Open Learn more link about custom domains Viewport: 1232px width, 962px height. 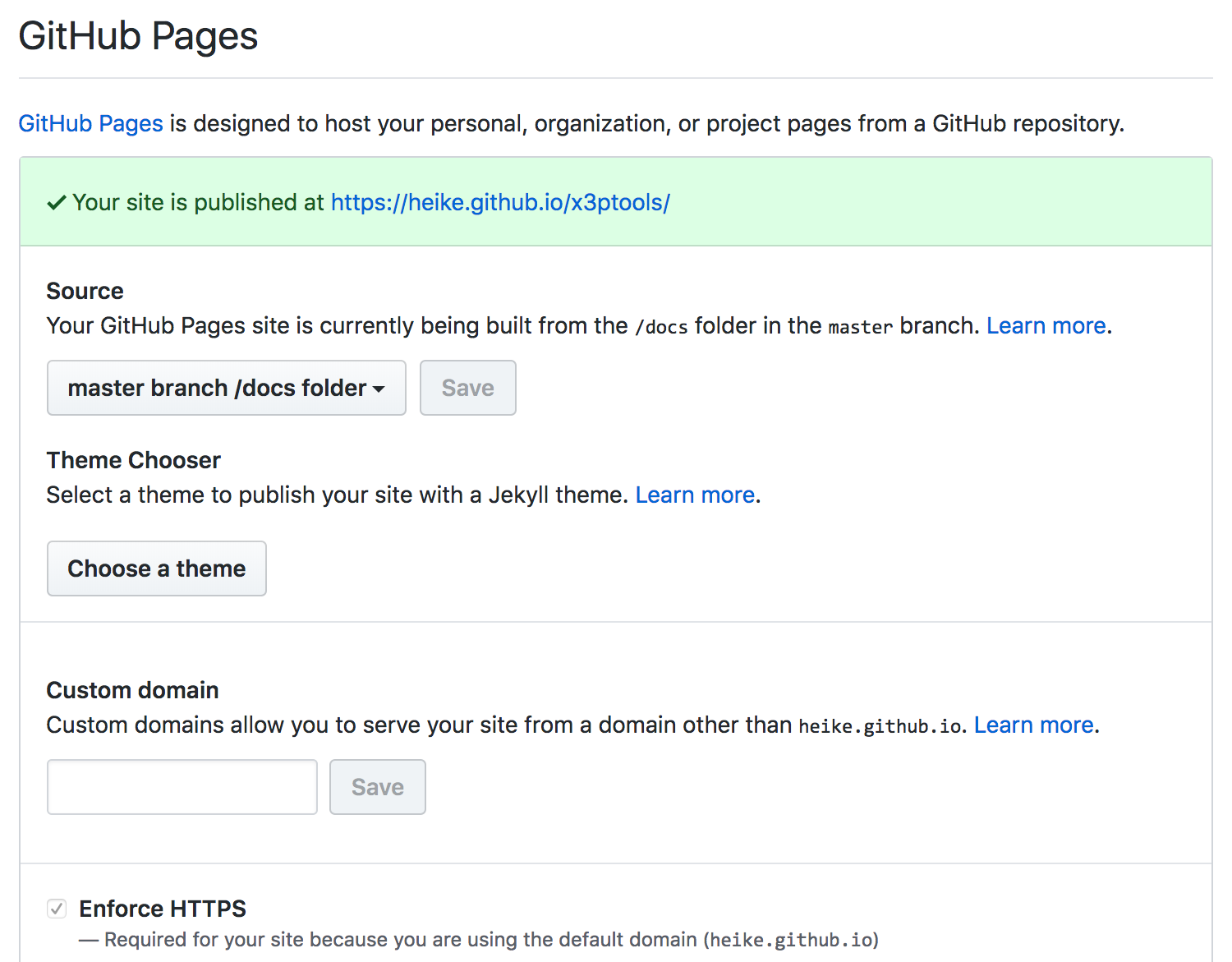point(1033,725)
